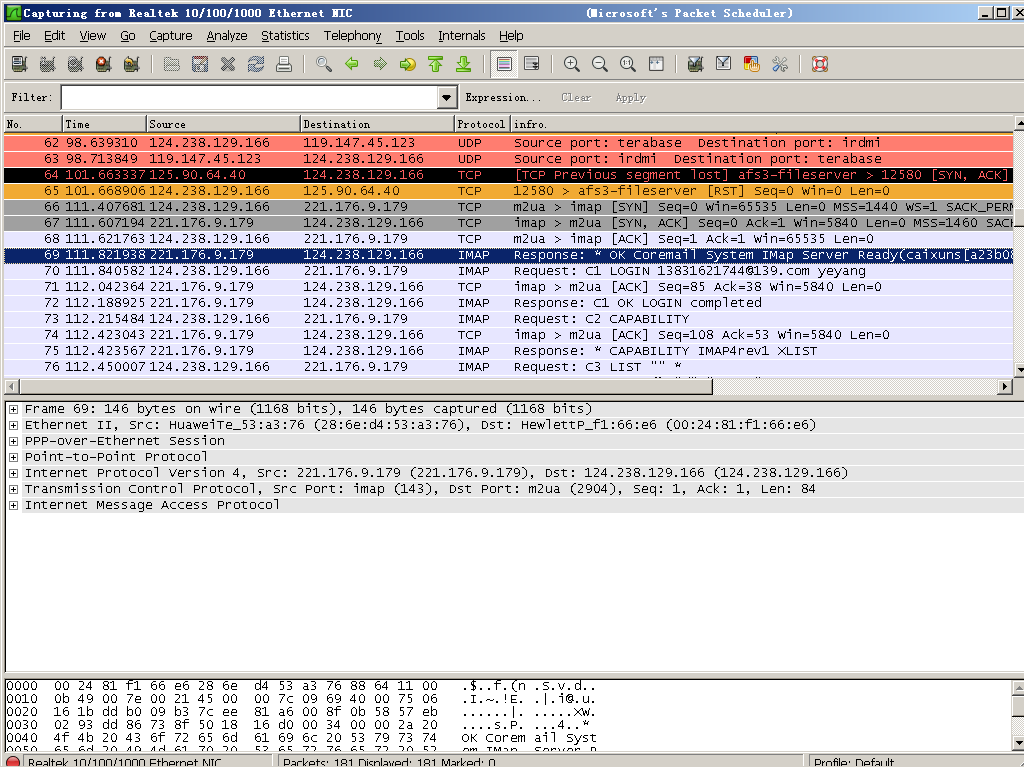
Task: Click the start new capture icon
Action: pos(75,64)
